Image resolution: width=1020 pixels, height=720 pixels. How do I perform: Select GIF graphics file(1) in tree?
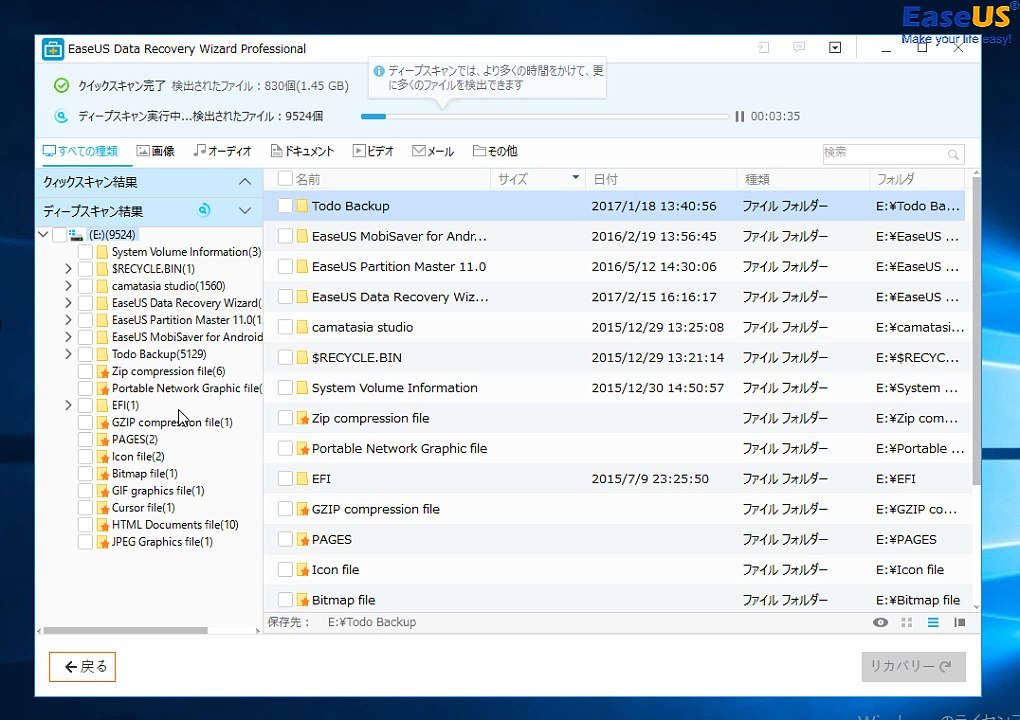(x=158, y=490)
